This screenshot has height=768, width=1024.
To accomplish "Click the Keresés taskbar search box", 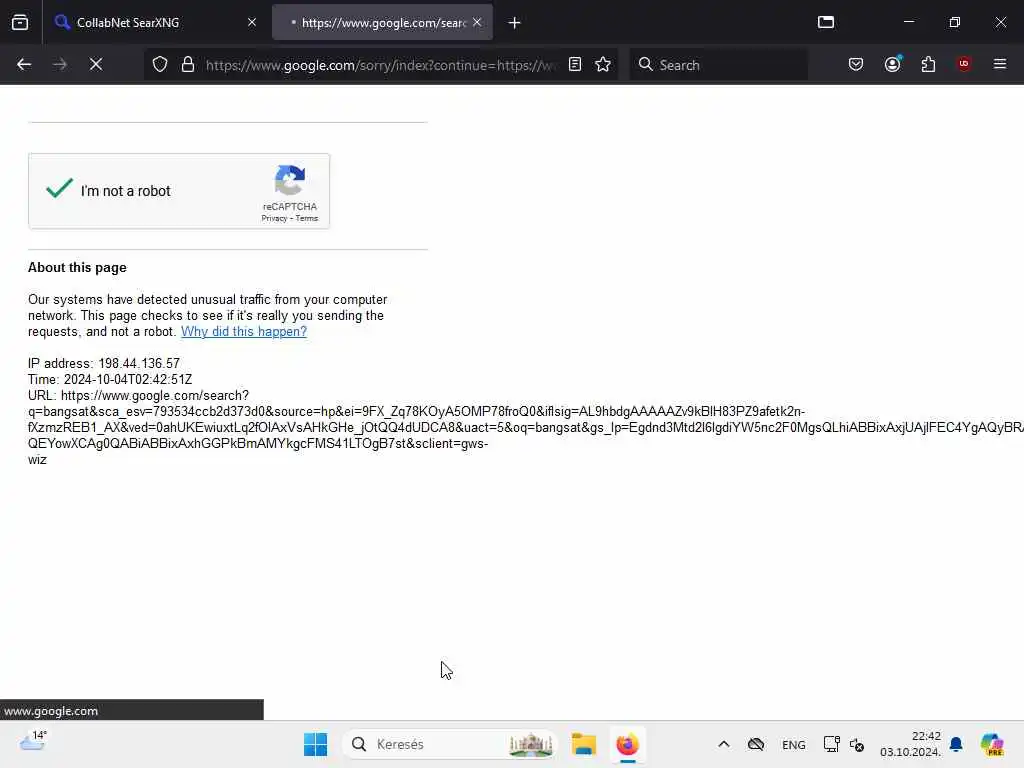I will [x=451, y=744].
